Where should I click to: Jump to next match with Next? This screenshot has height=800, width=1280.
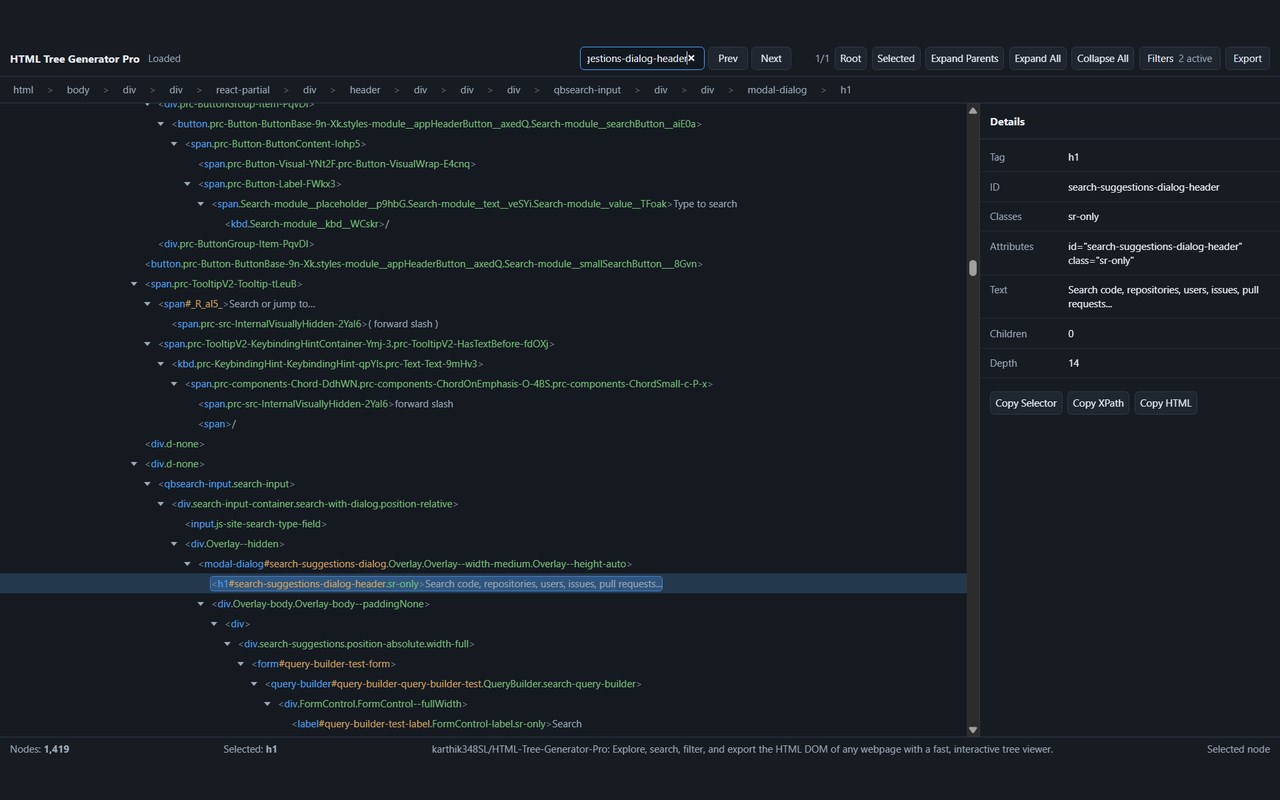771,58
